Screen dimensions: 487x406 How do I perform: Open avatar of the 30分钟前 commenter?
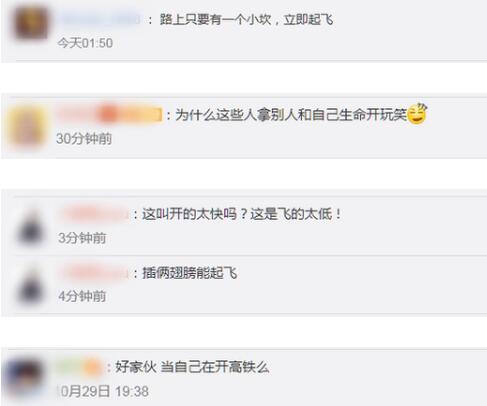tap(28, 126)
